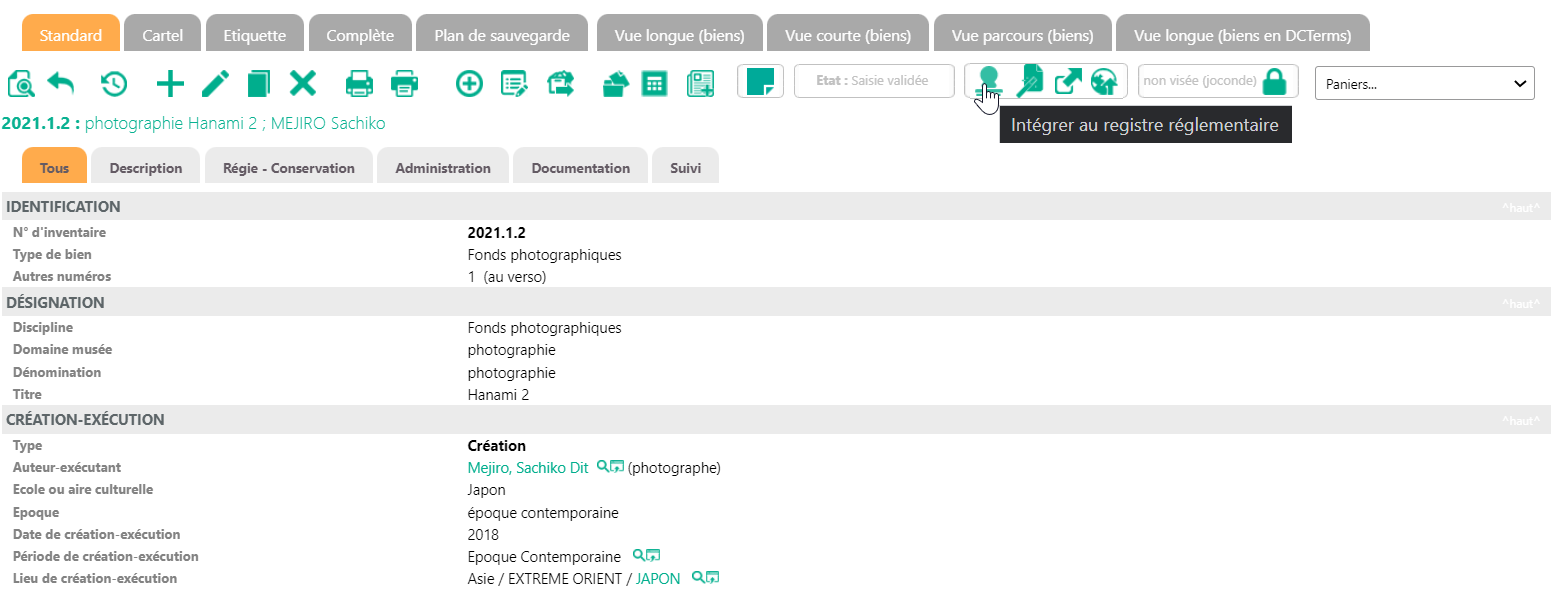Click the pencil edit icon
Image resolution: width=1560 pixels, height=589 pixels.
point(215,83)
